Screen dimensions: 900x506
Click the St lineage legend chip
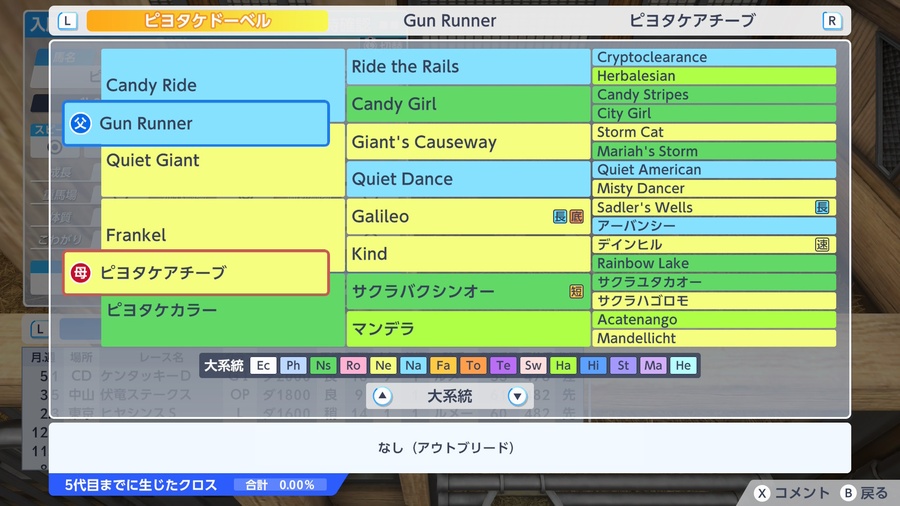[x=623, y=365]
